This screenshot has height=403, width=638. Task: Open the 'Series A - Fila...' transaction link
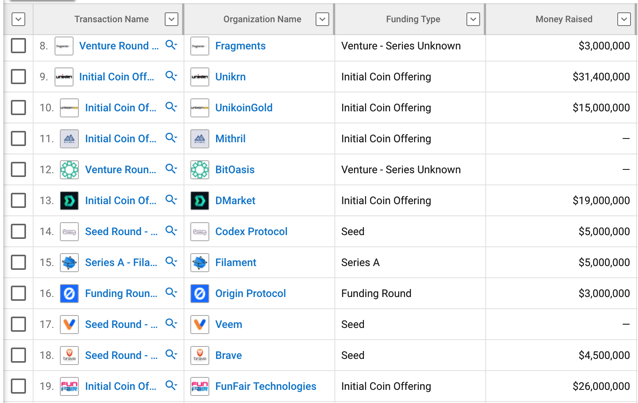coord(121,263)
